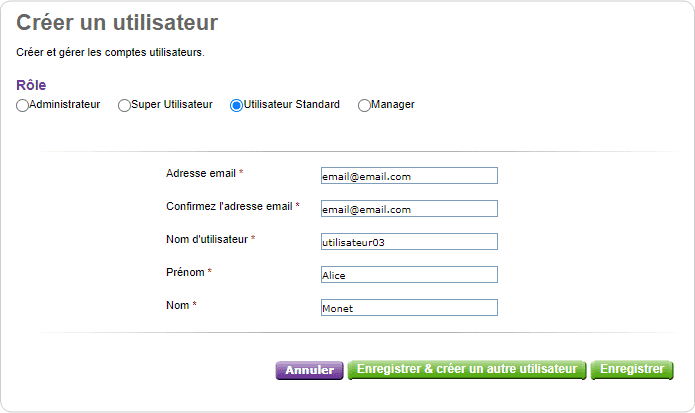Select the Utilisateur Standard radio button
The width and height of the screenshot is (695, 413).
coord(236,105)
